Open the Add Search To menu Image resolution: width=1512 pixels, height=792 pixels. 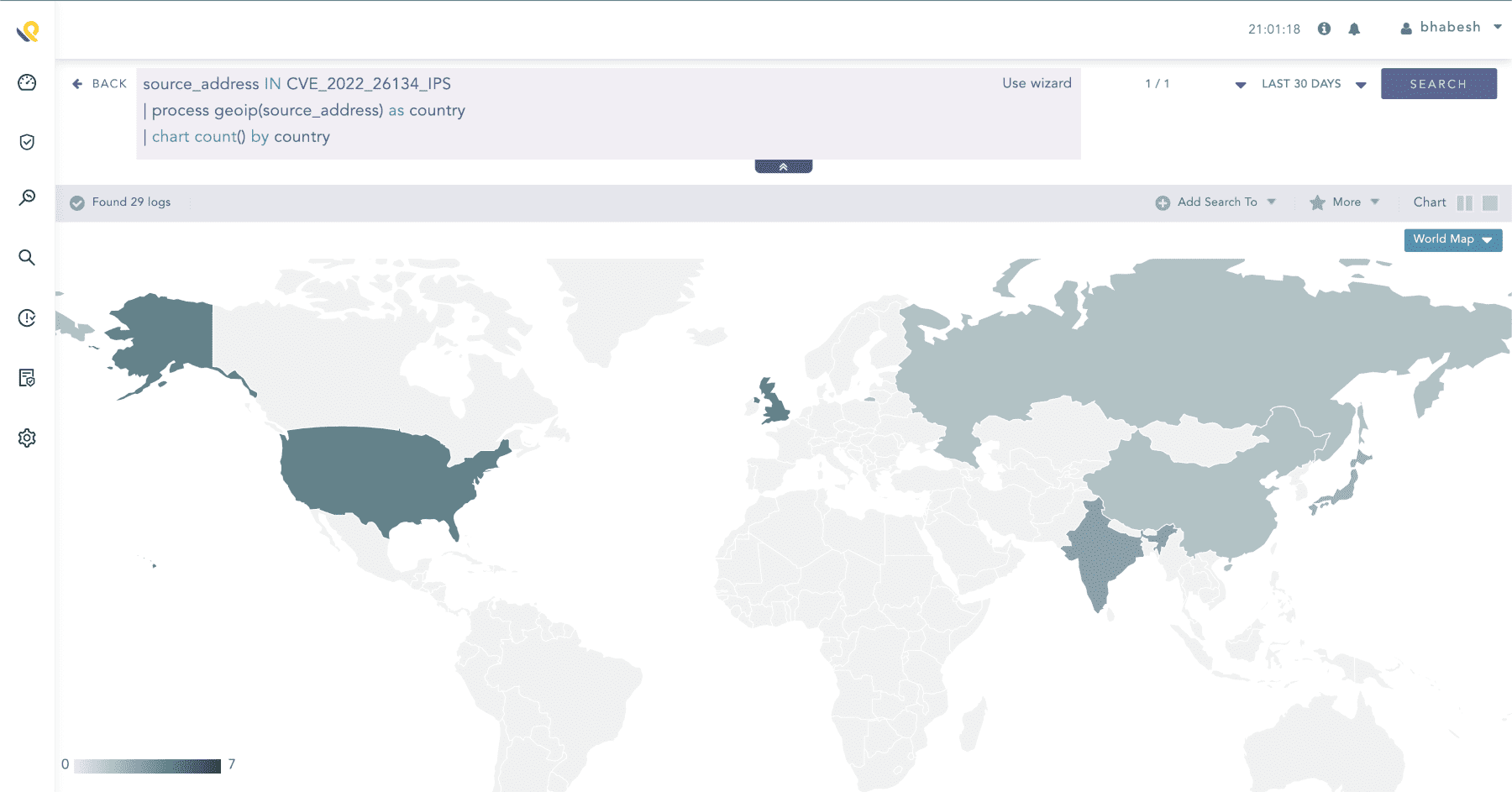pyautogui.click(x=1216, y=202)
